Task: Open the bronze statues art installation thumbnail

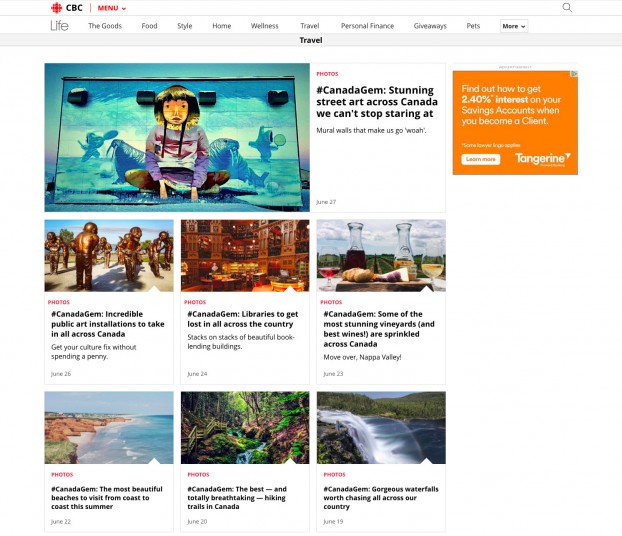Action: tap(109, 256)
